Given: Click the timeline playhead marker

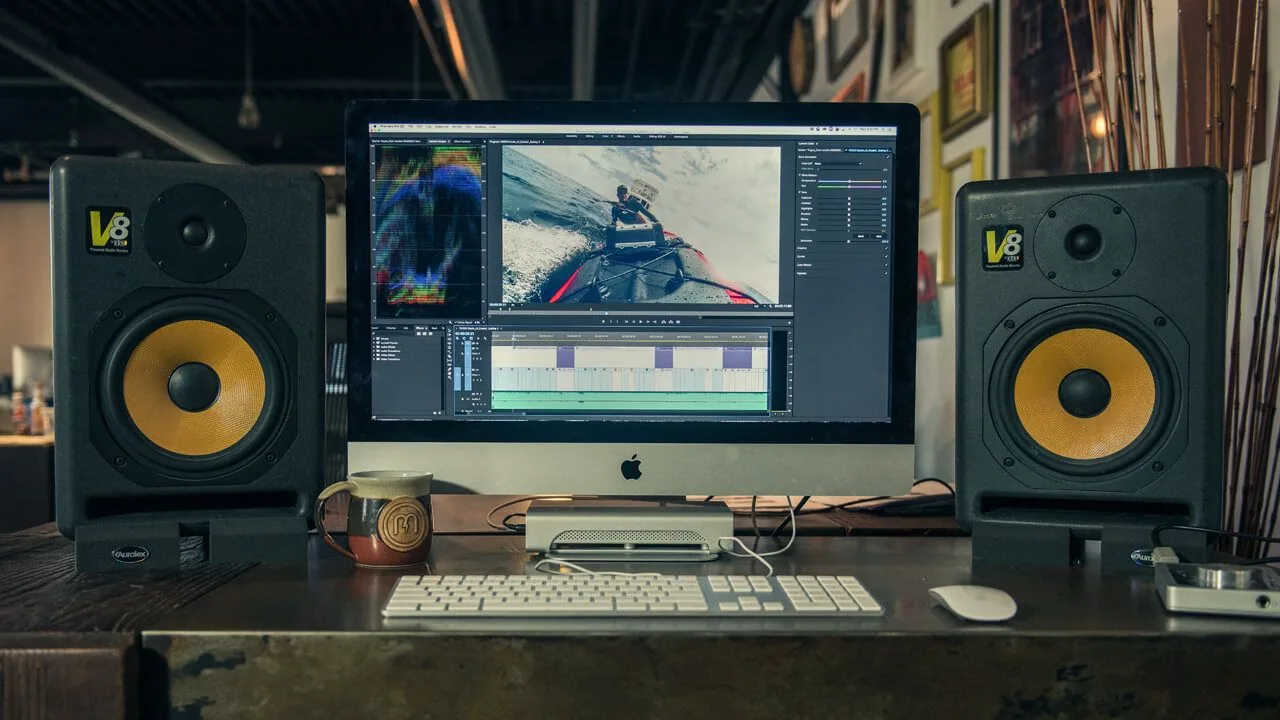Looking at the screenshot, I should [514, 338].
